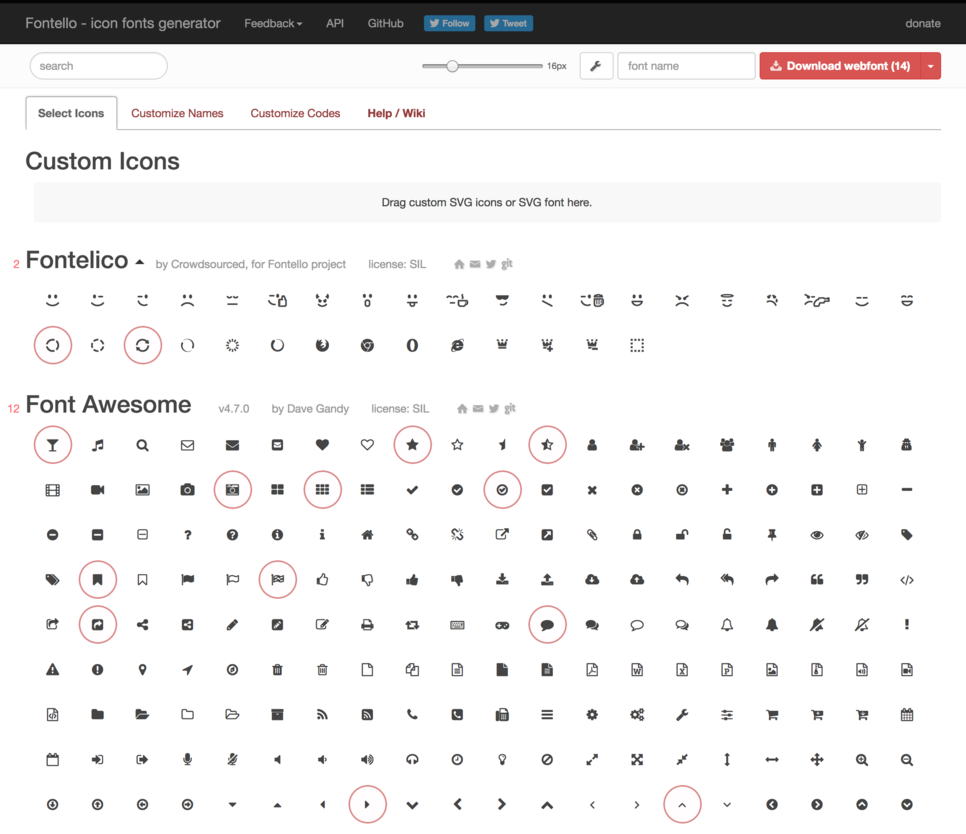Focus the search input field
The width and height of the screenshot is (966, 834).
(99, 66)
